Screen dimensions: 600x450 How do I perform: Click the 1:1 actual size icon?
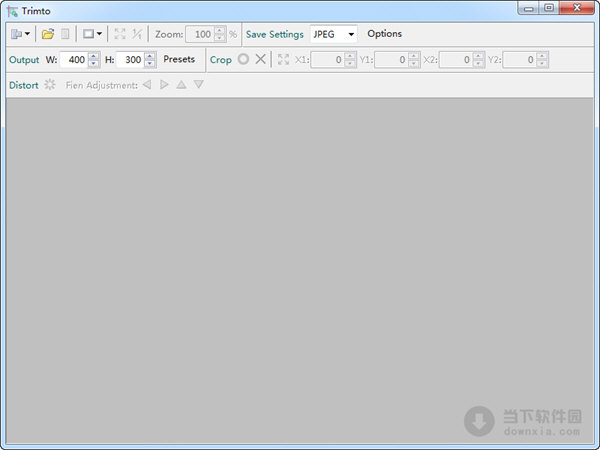(137, 34)
